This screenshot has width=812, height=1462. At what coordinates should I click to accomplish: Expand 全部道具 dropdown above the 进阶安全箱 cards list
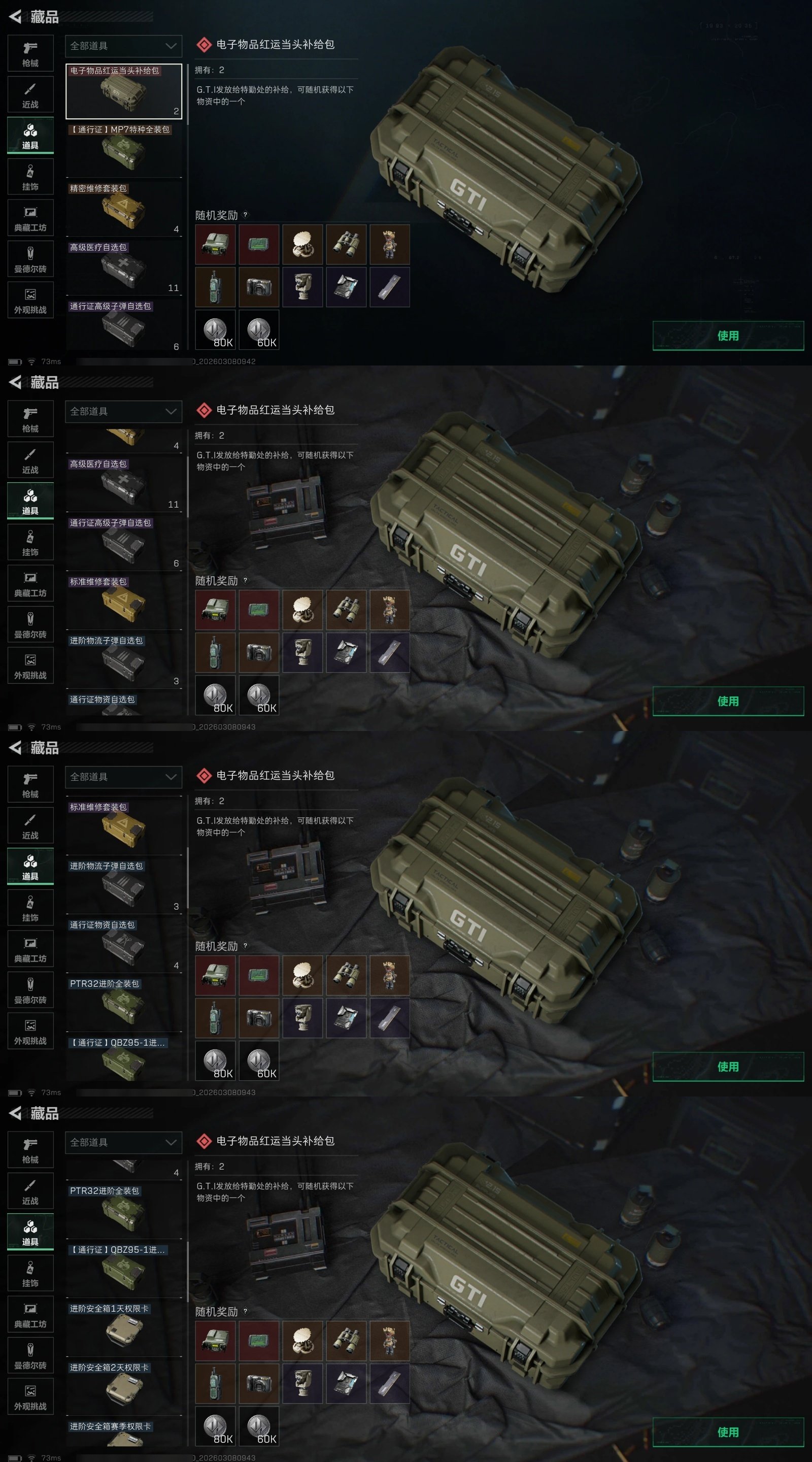(x=124, y=1143)
